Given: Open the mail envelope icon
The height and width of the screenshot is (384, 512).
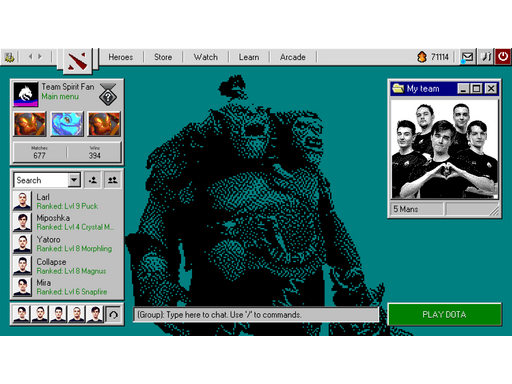Looking at the screenshot, I should coord(468,57).
